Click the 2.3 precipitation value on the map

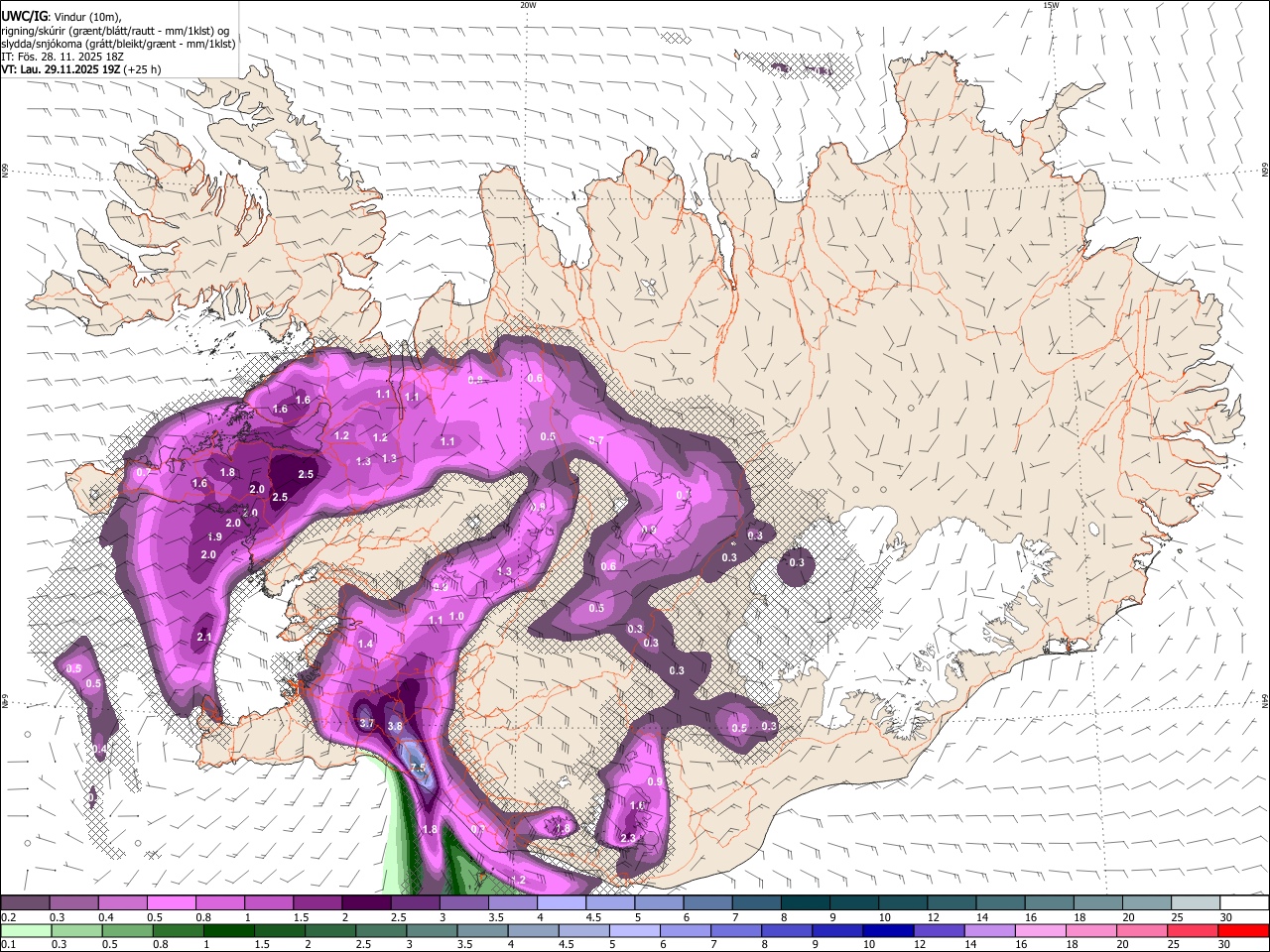pos(628,839)
